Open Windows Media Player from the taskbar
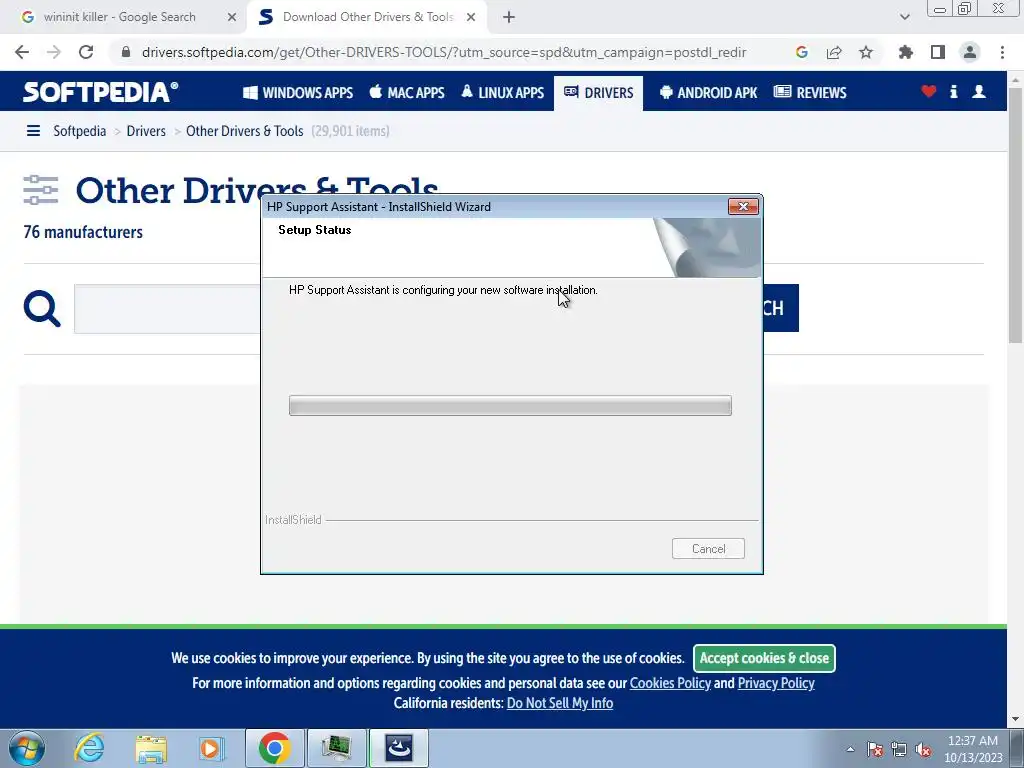This screenshot has width=1024, height=768. 211,748
